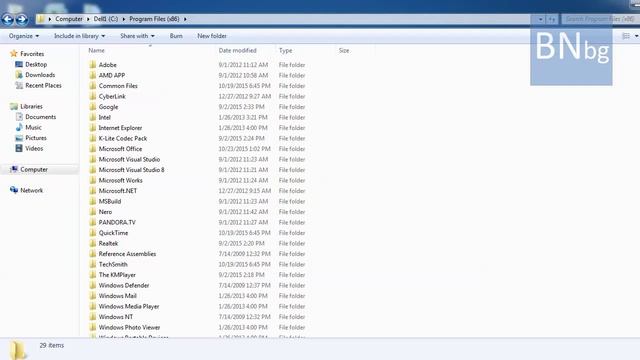The width and height of the screenshot is (640, 360).
Task: Select the Windows Photo Viewer folder
Action: (x=129, y=327)
